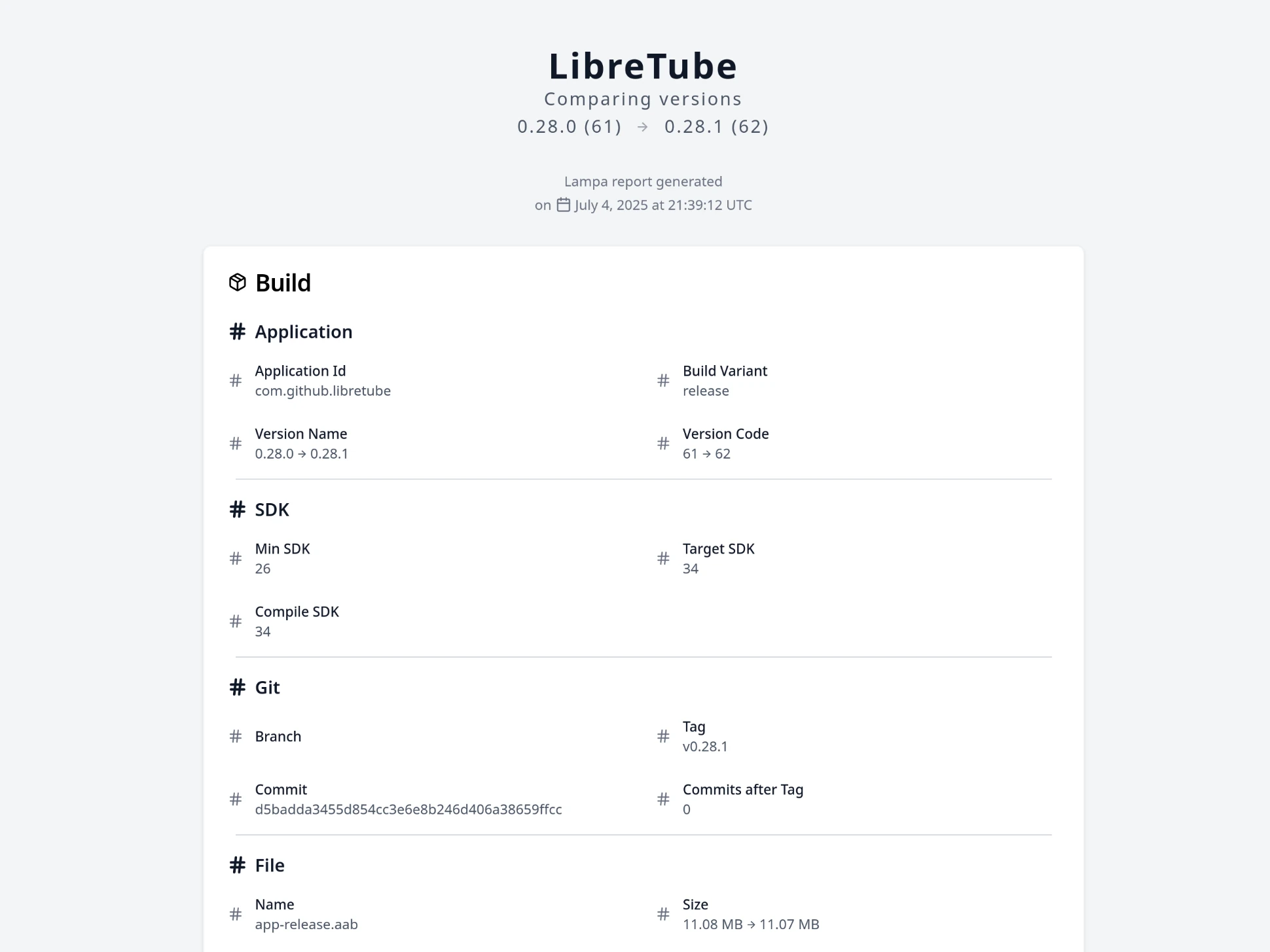Click the calendar icon beside report date
1270x952 pixels.
(564, 205)
